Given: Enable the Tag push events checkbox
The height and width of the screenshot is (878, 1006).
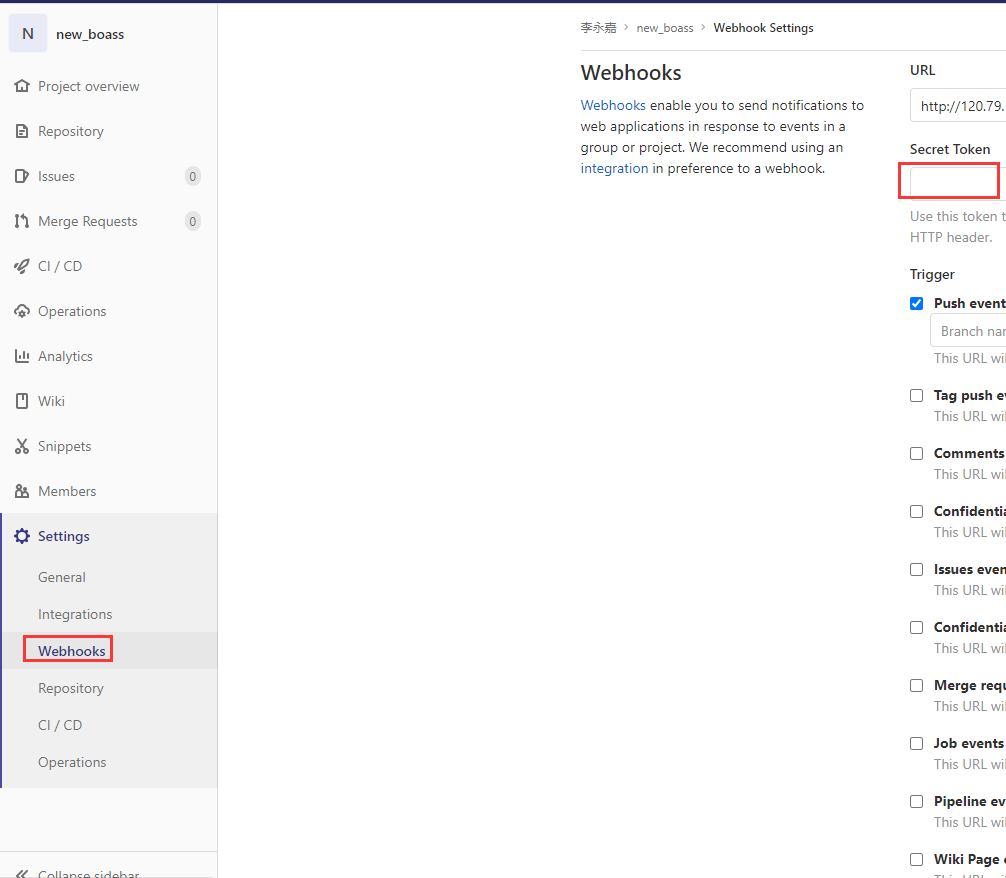Looking at the screenshot, I should click(916, 395).
